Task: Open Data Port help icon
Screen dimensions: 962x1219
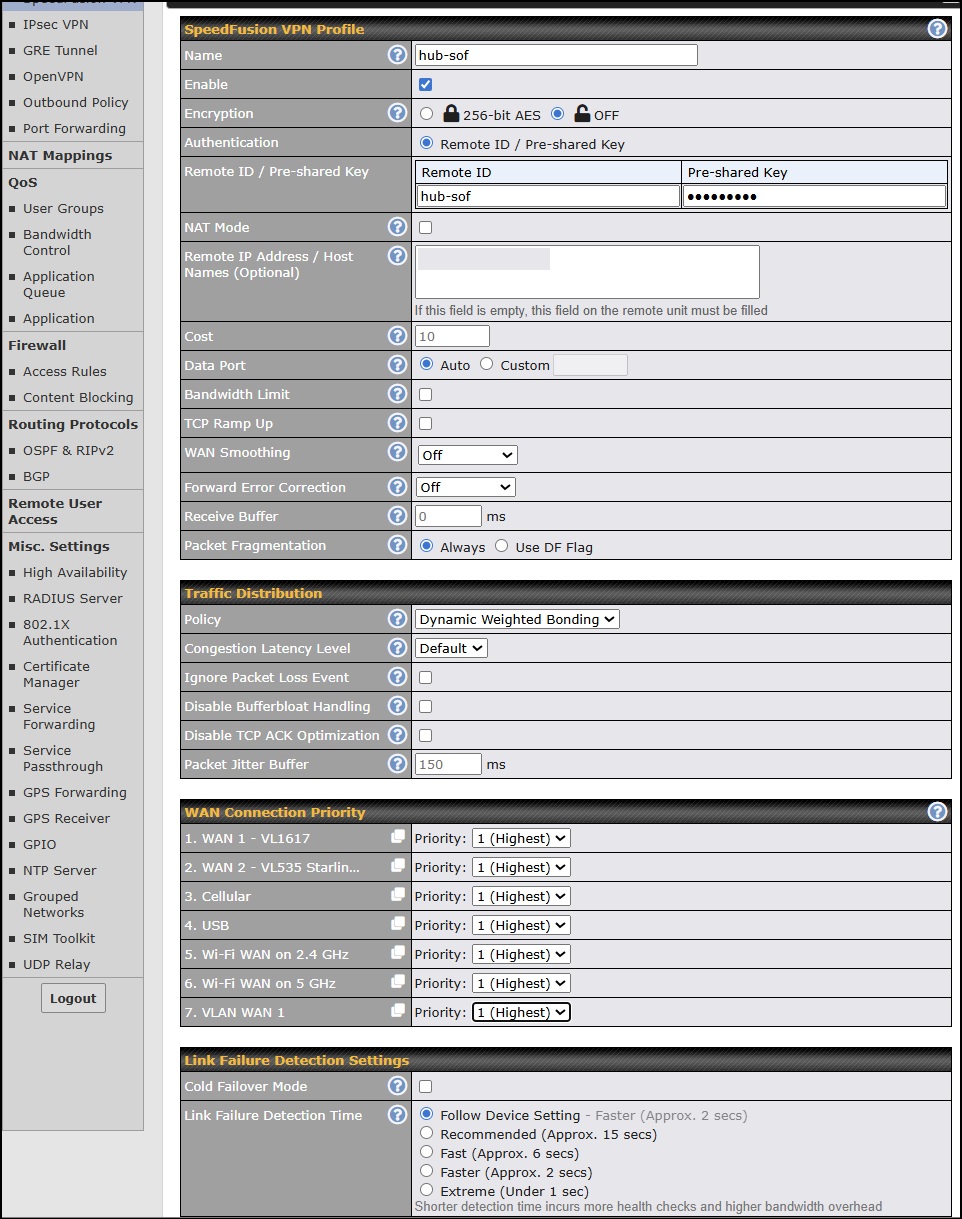Action: pyautogui.click(x=397, y=365)
